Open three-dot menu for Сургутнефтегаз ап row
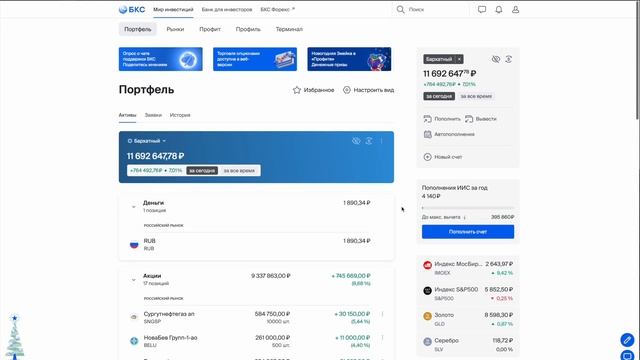This screenshot has width=640, height=360. coord(382,314)
